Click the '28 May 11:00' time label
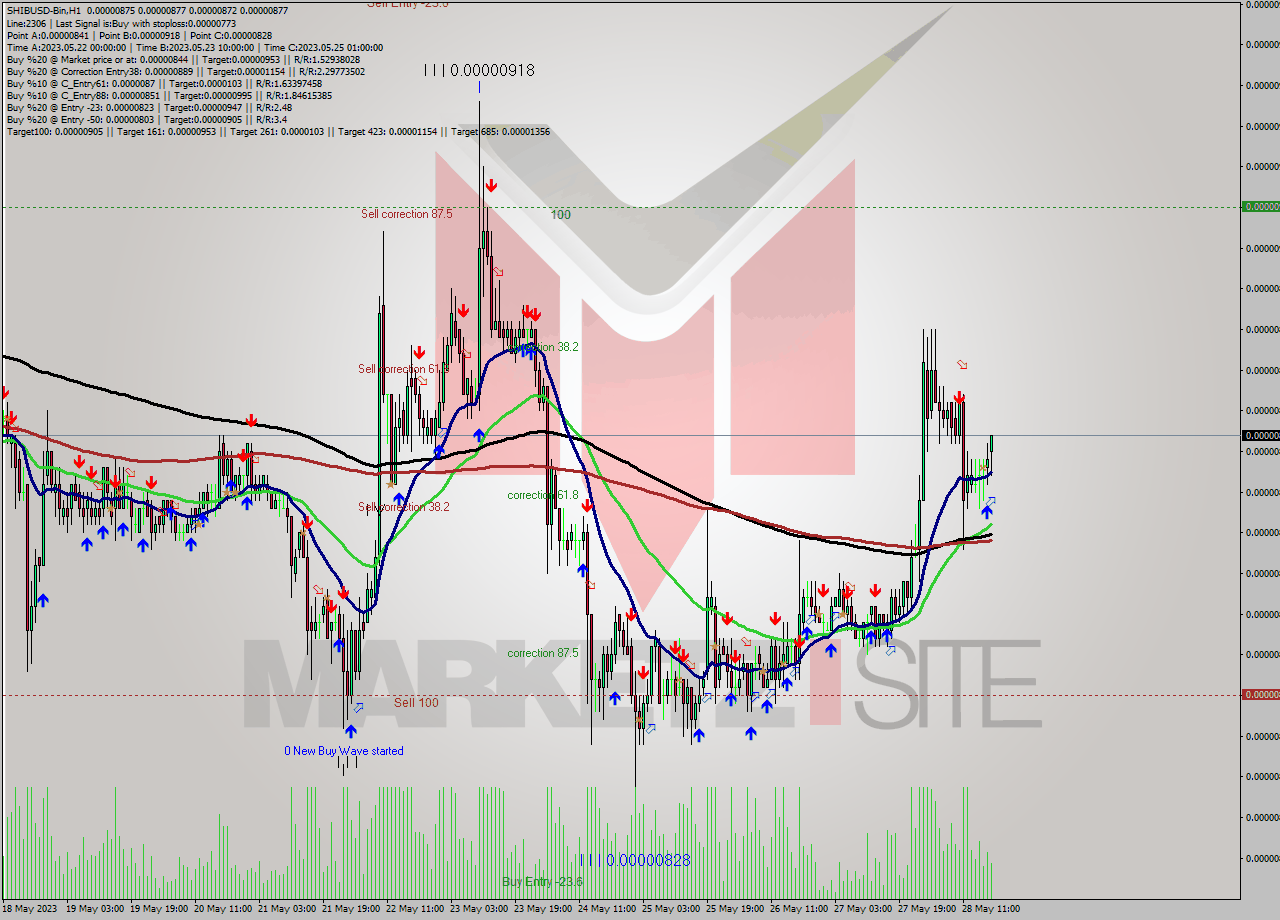The width and height of the screenshot is (1280, 920). 991,909
